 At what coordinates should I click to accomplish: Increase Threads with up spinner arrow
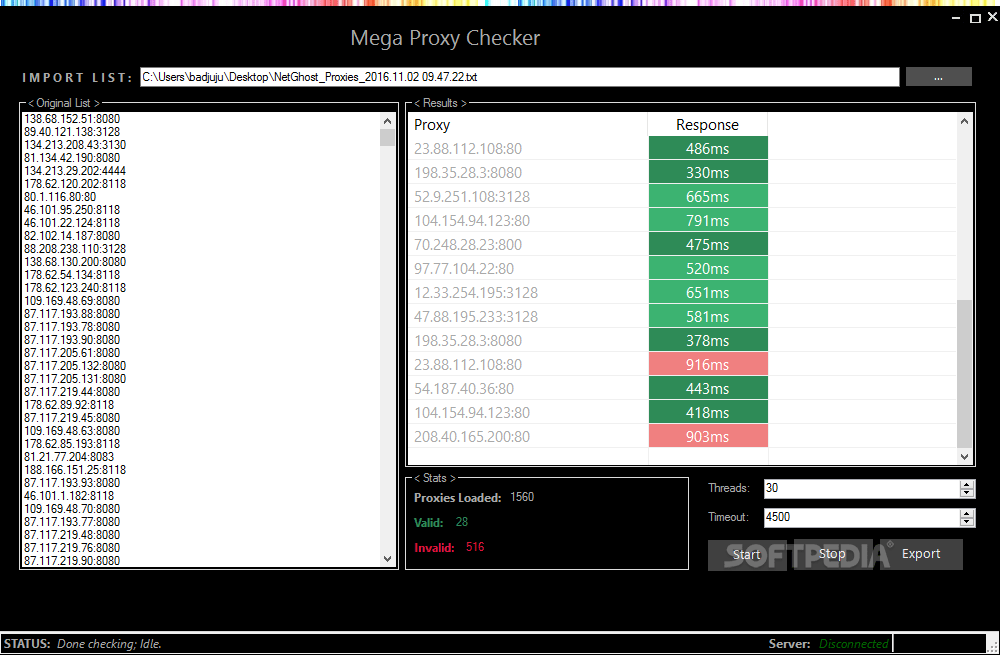[x=967, y=485]
